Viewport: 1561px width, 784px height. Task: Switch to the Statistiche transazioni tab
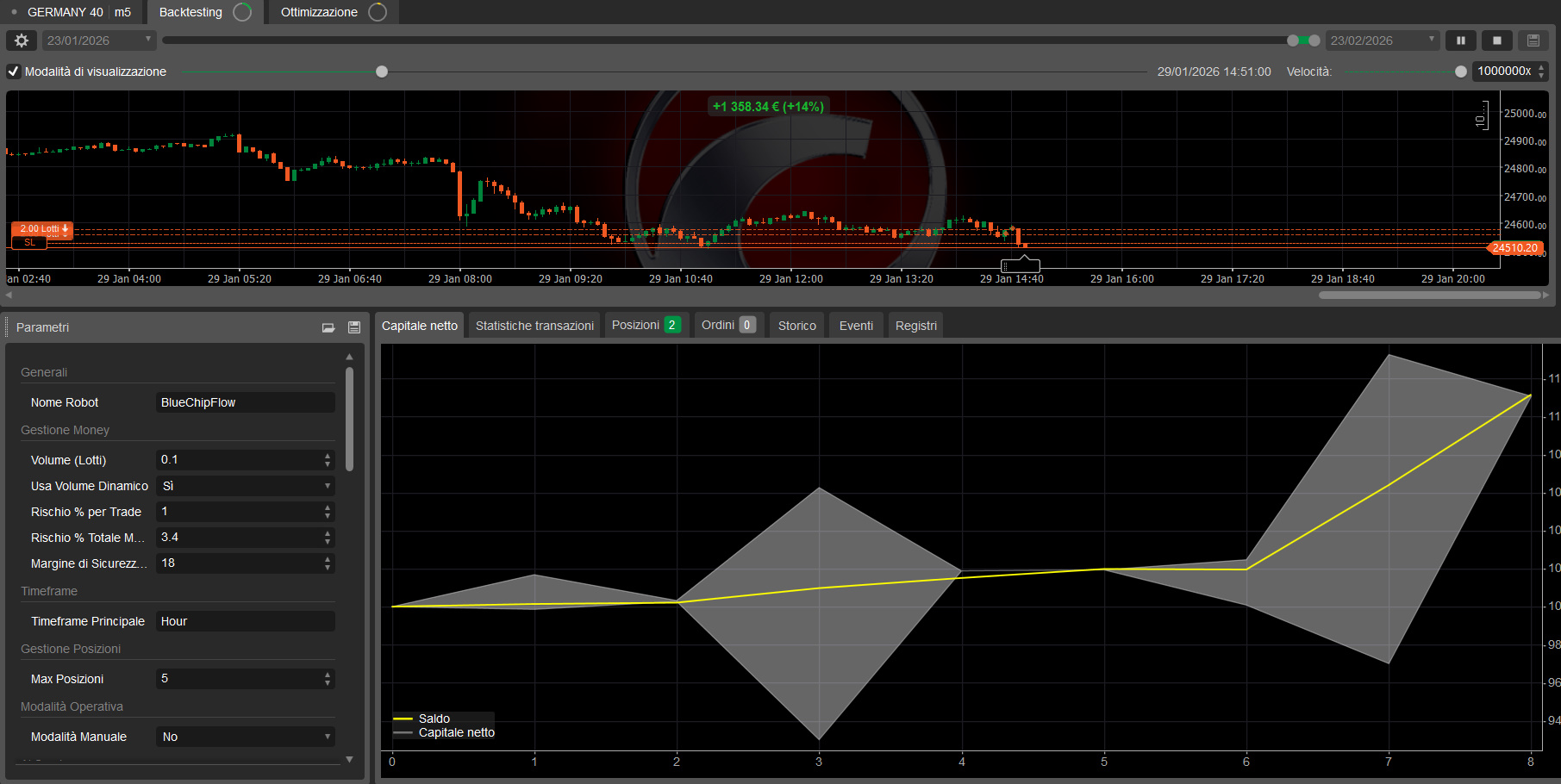pyautogui.click(x=534, y=325)
